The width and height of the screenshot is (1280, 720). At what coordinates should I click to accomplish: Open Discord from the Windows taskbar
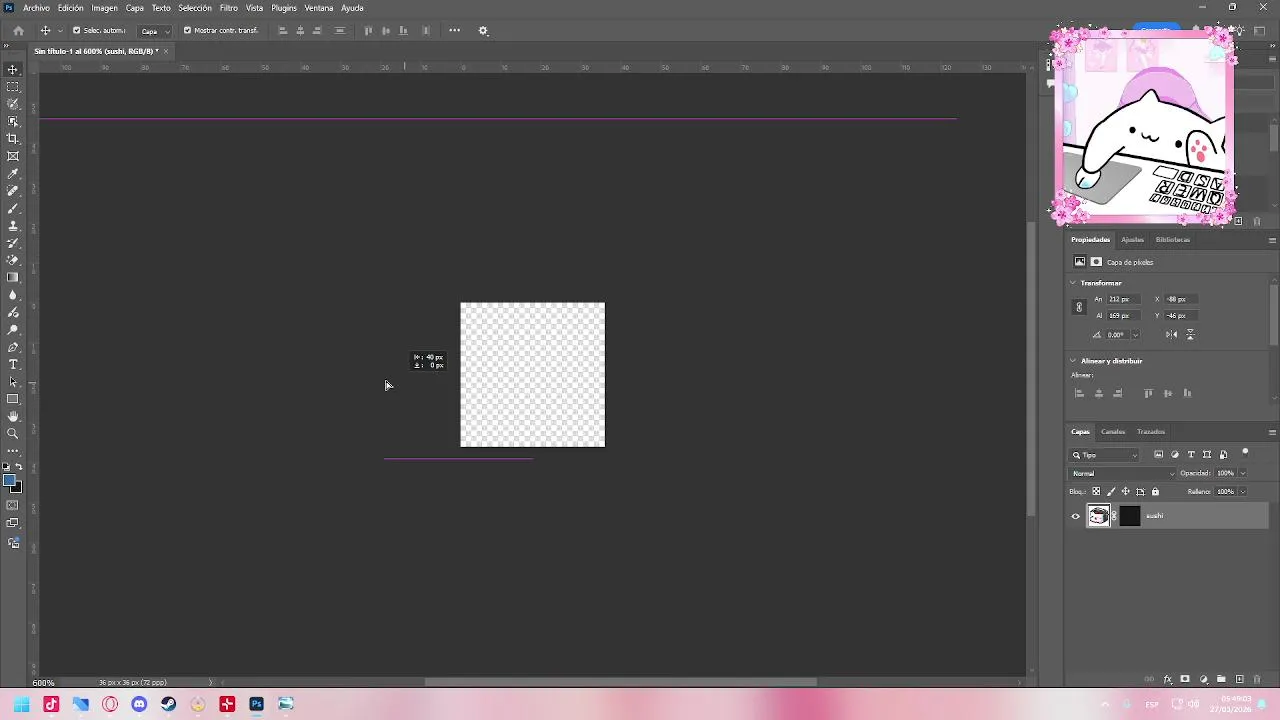click(139, 704)
